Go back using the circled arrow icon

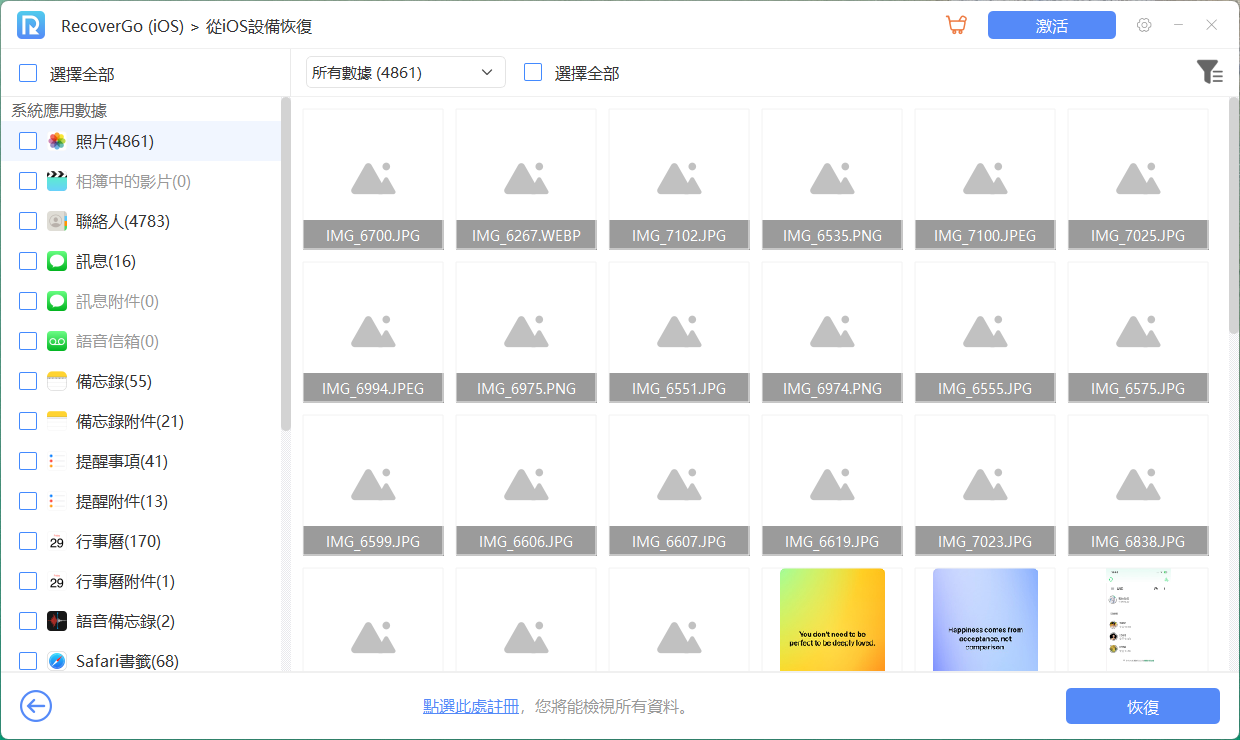click(36, 707)
